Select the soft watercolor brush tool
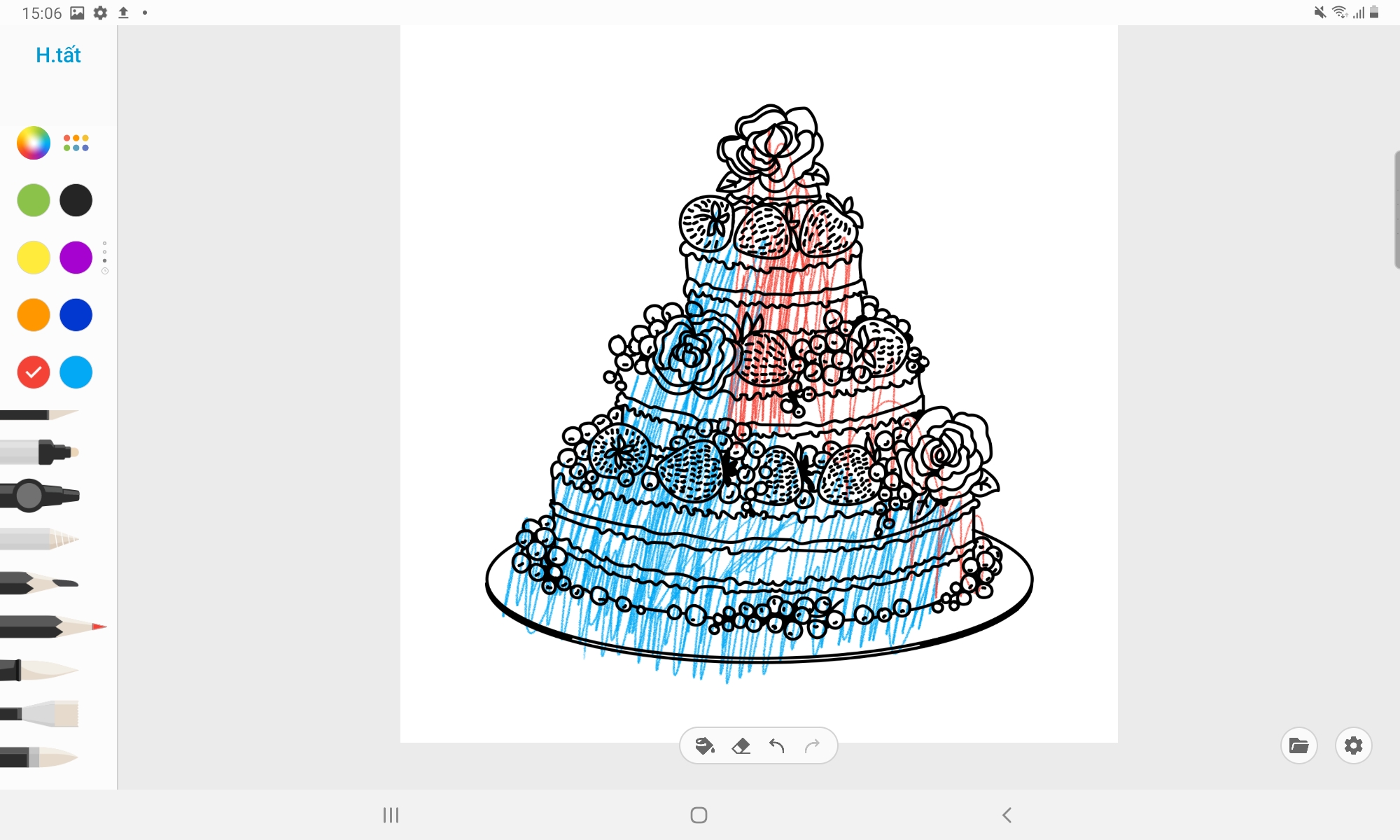 pyautogui.click(x=39, y=670)
